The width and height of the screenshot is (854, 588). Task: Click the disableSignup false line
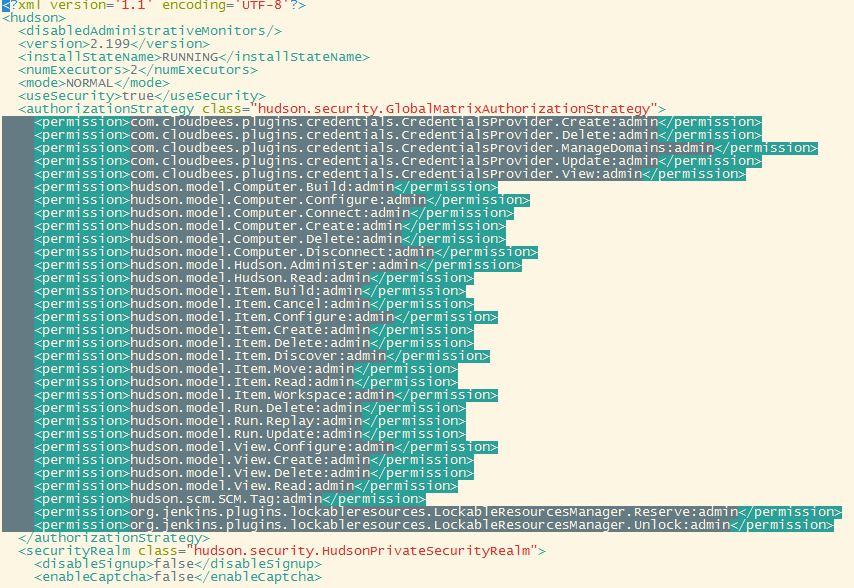(178, 564)
